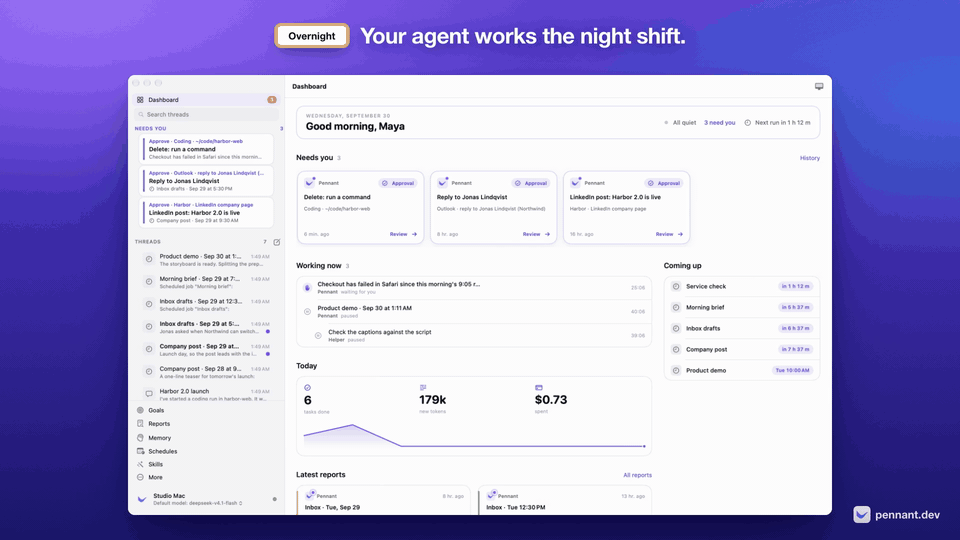Image resolution: width=960 pixels, height=540 pixels.
Task: Click Company post in Coming up list
Action: click(741, 350)
